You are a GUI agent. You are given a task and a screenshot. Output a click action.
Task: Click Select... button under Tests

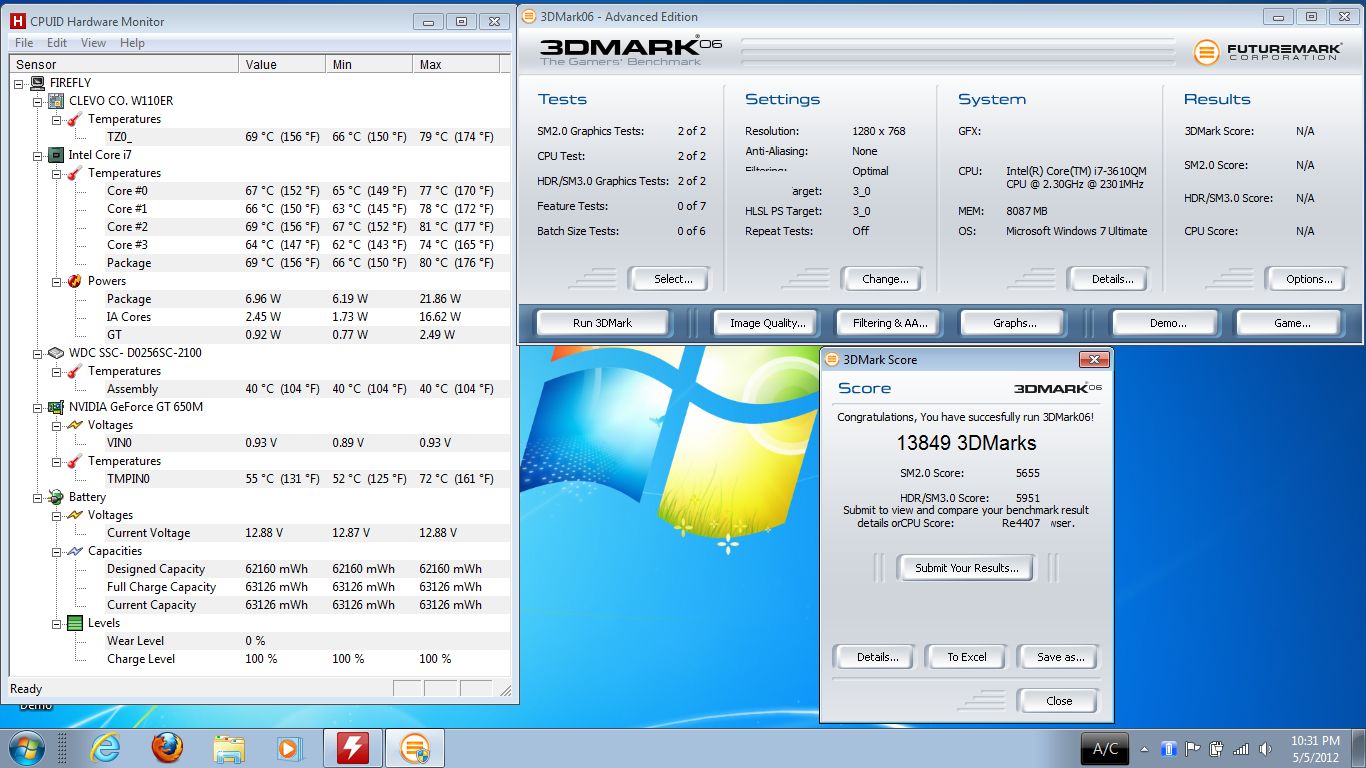coord(669,279)
